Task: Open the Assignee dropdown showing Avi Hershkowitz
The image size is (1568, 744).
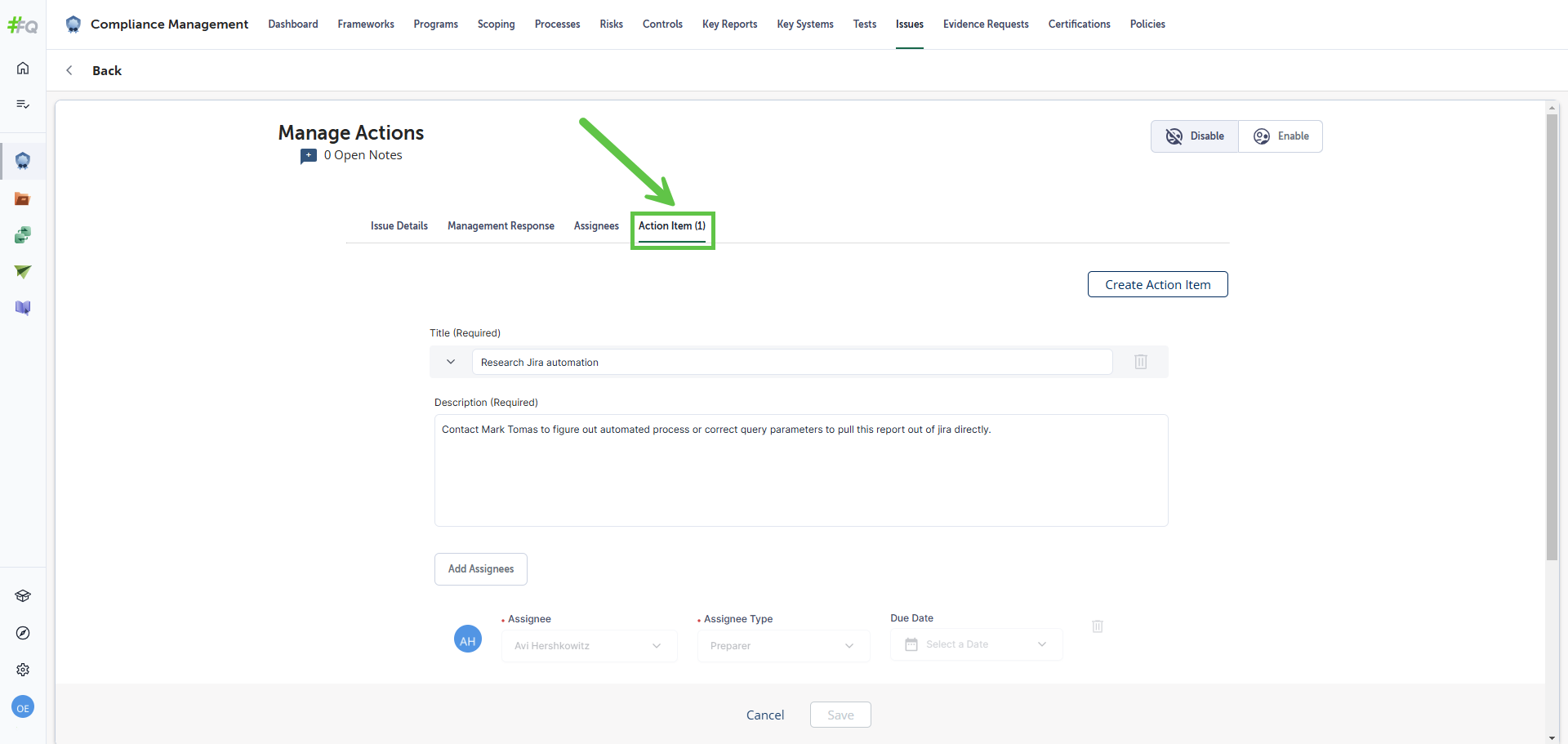Action: 589,645
